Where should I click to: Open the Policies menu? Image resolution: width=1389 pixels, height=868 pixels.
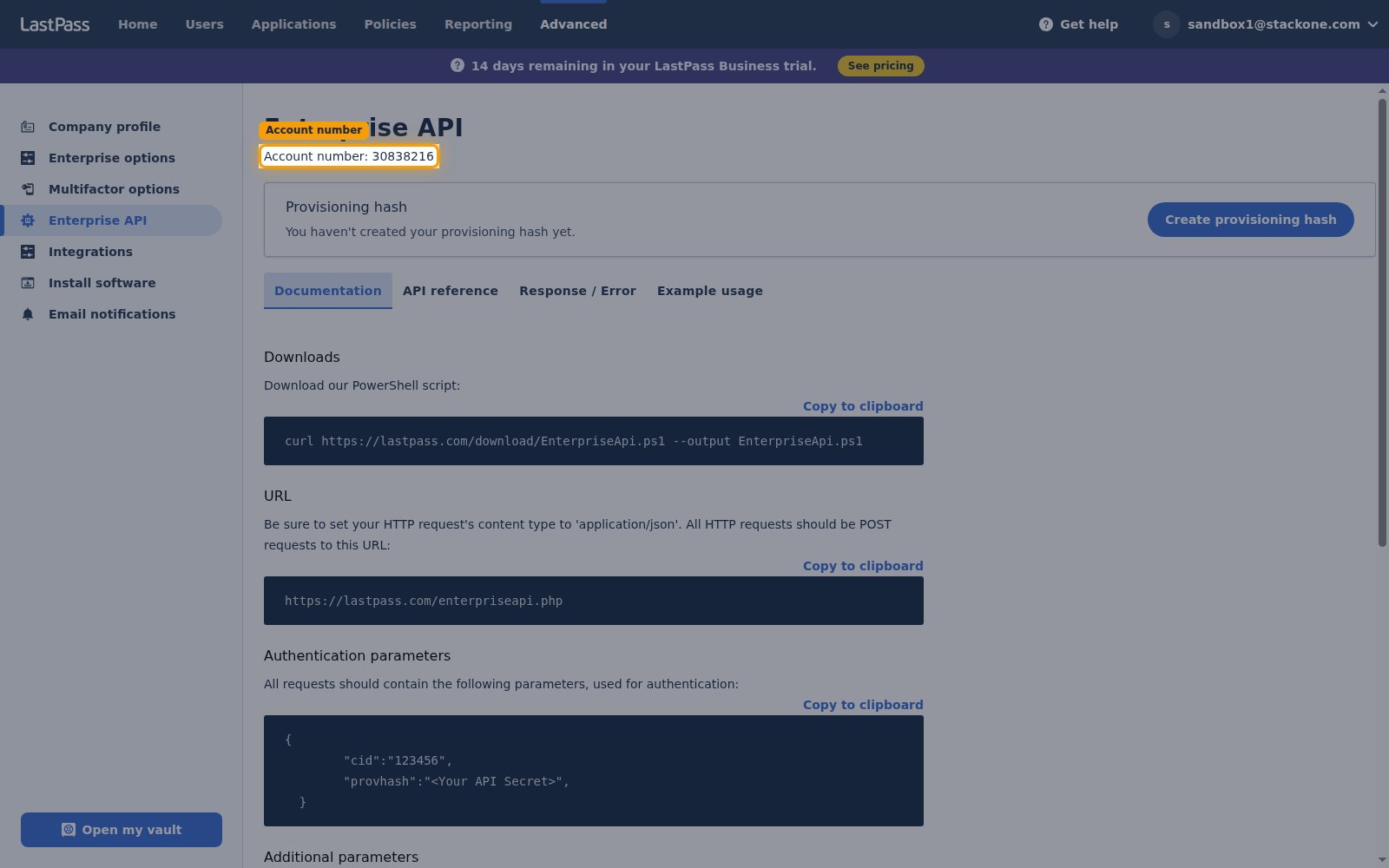tap(391, 24)
